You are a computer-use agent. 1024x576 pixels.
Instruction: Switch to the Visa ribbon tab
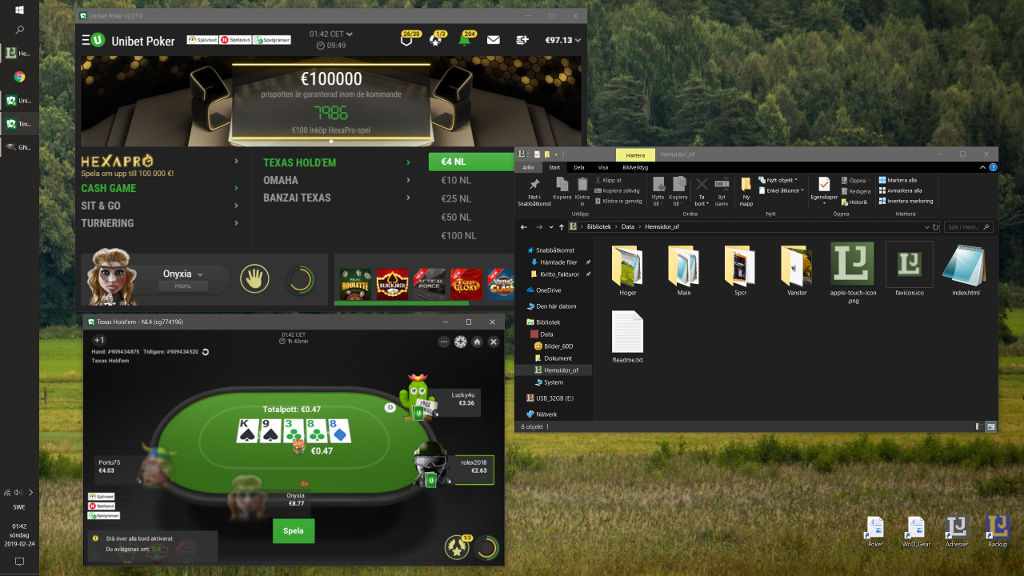pos(603,168)
